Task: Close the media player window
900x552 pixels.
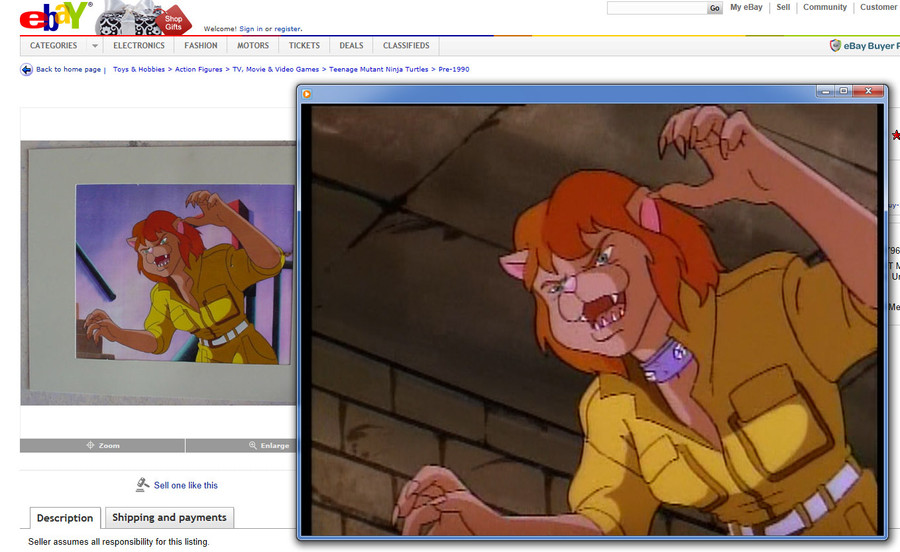Action: (868, 91)
